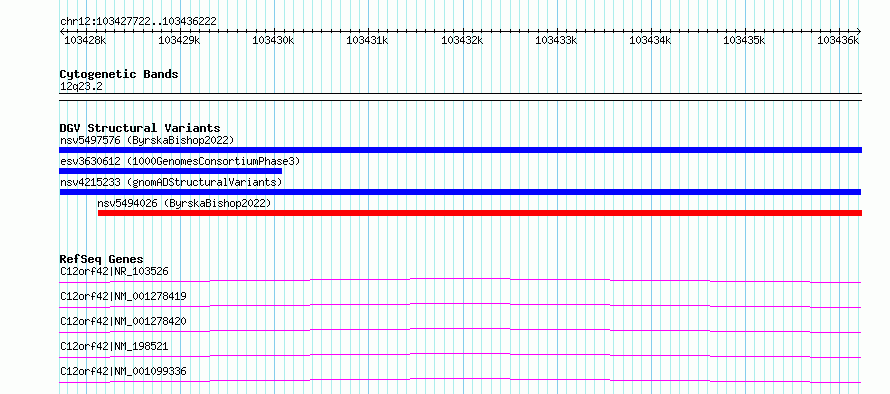Select the DGV Structural Variants track title
The width and height of the screenshot is (890, 394).
(x=140, y=128)
